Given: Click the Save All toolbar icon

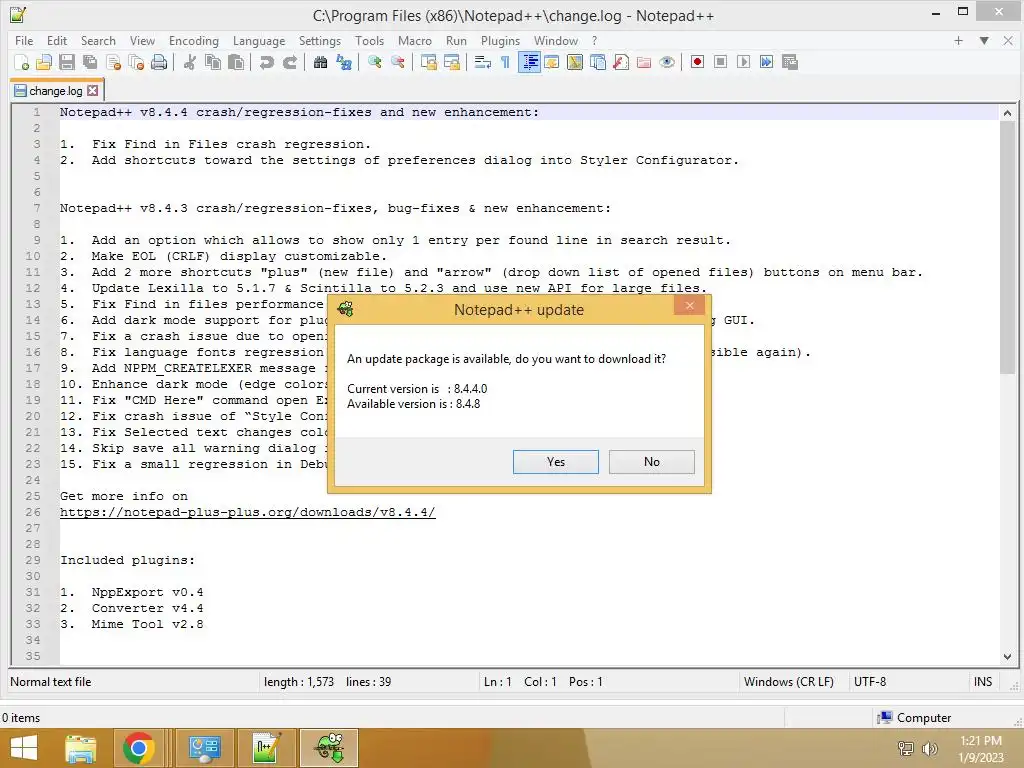Looking at the screenshot, I should [x=90, y=62].
